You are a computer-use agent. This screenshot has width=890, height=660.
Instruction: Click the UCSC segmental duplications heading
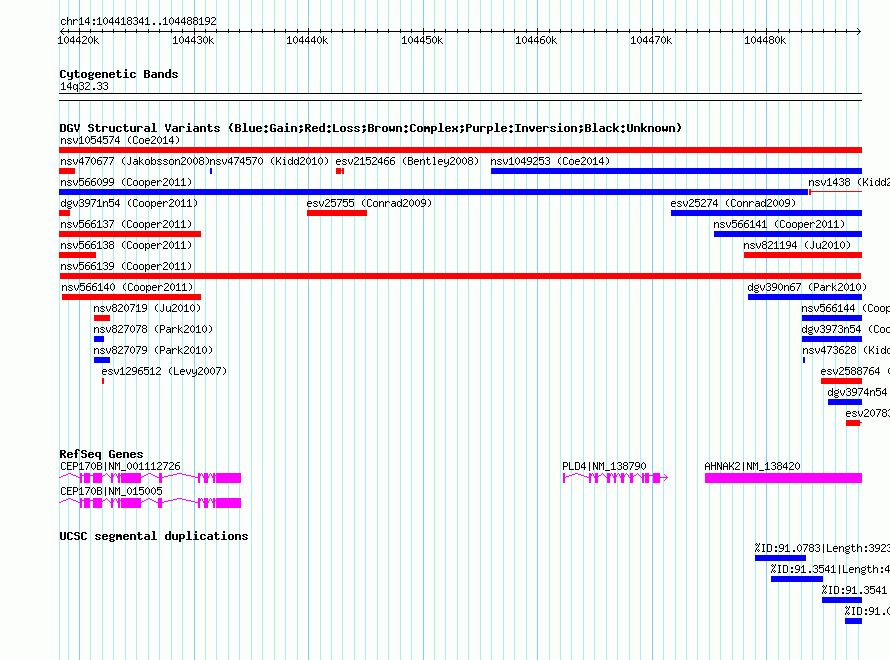click(154, 536)
